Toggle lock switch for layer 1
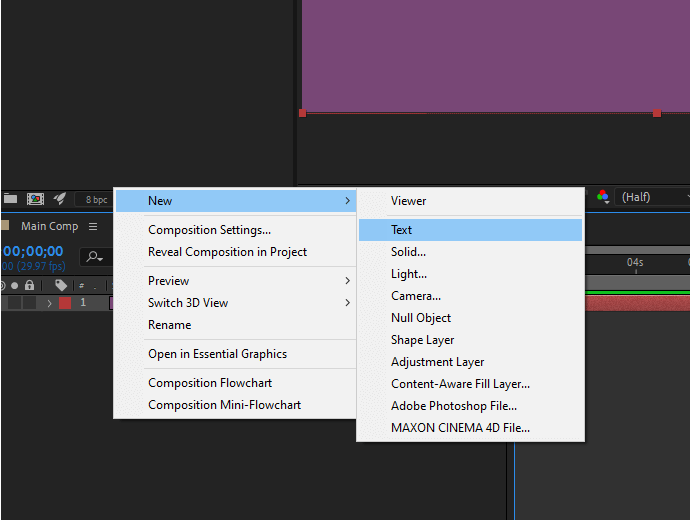 29,303
